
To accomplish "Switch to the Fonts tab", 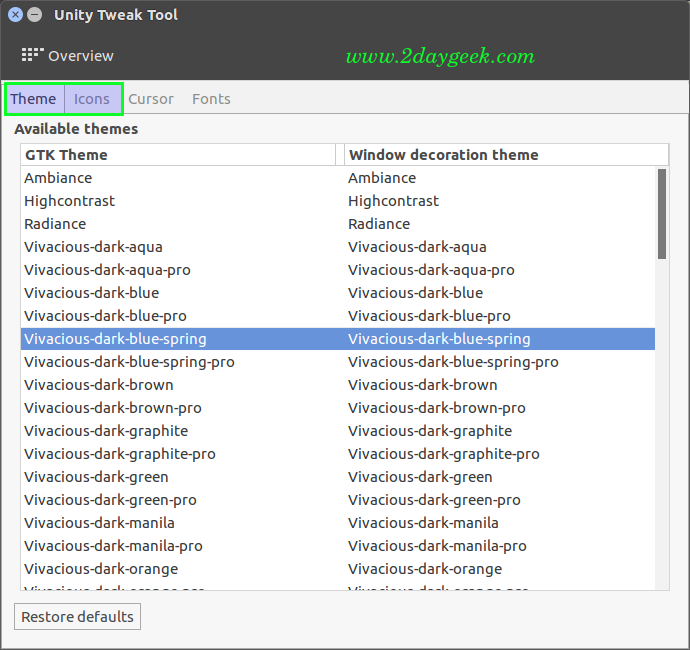I will pos(211,99).
